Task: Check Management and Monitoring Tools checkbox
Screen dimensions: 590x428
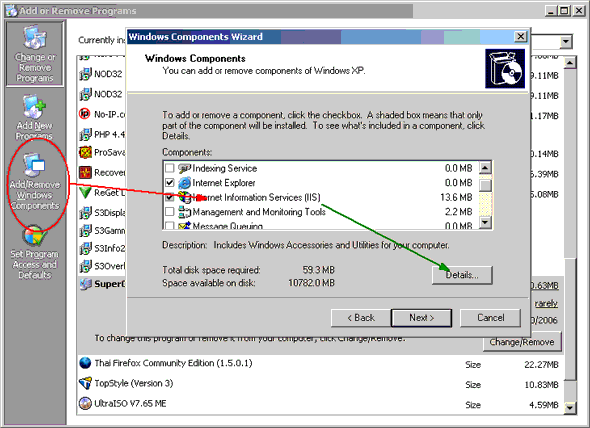Action: (170, 212)
